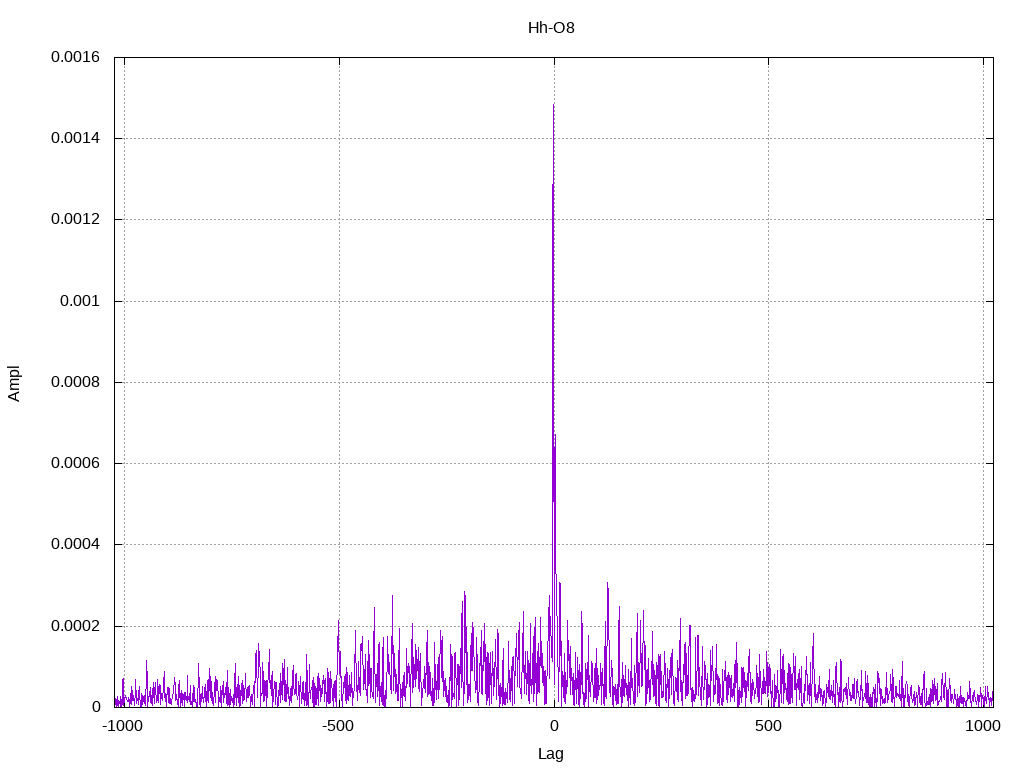Click the Lag x-axis label

tap(551, 754)
